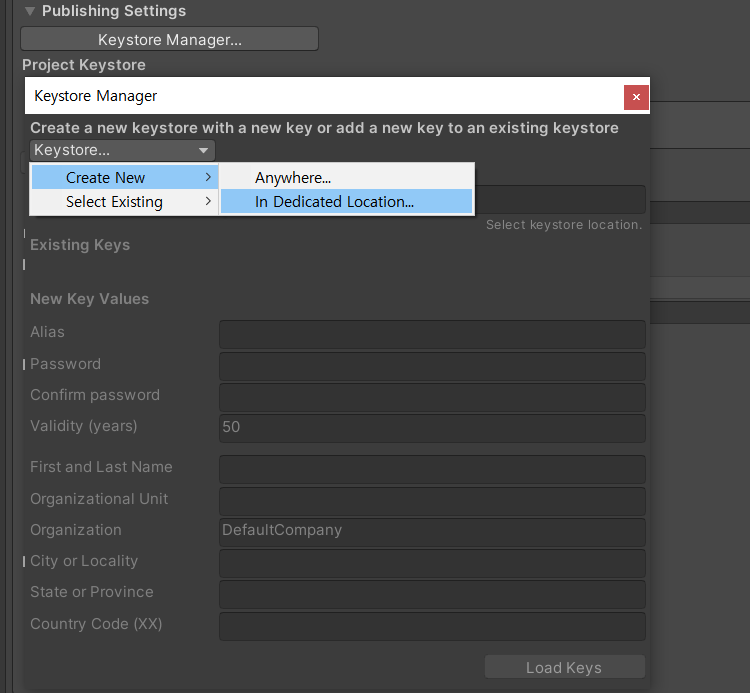Viewport: 750px width, 693px height.
Task: Click the First and Last Name field
Action: pos(432,469)
